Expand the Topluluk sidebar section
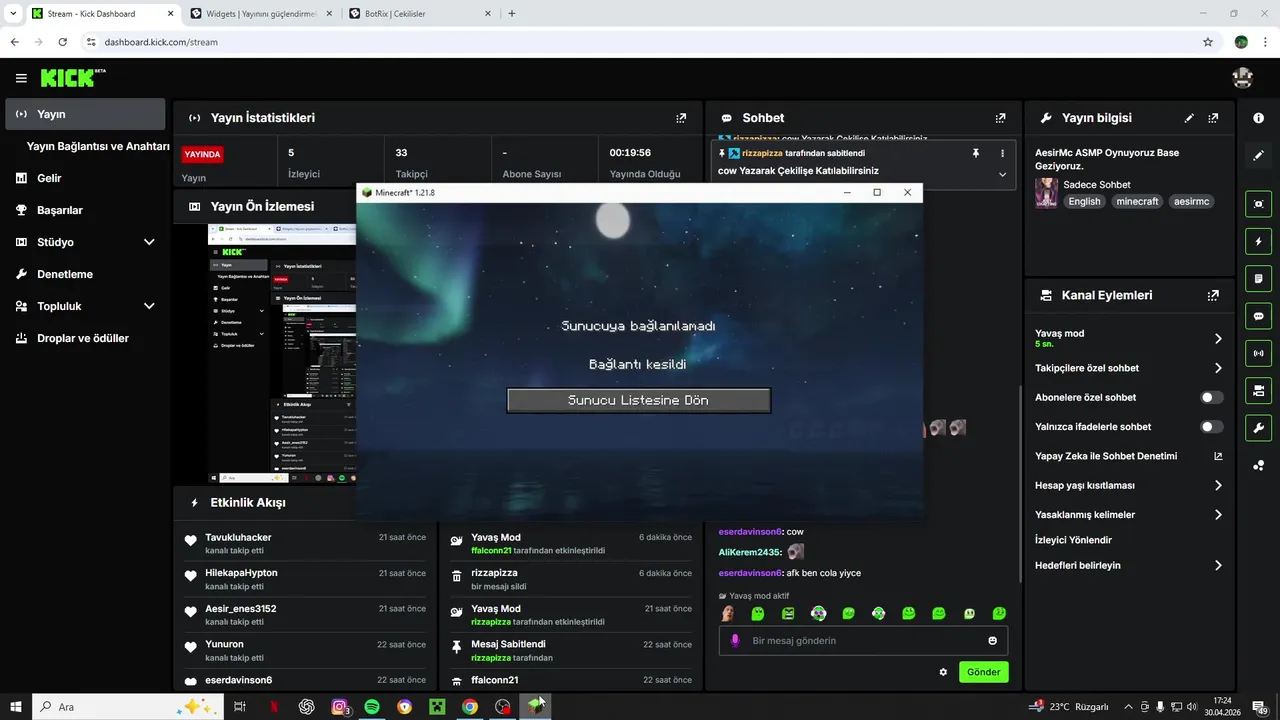 (x=149, y=306)
